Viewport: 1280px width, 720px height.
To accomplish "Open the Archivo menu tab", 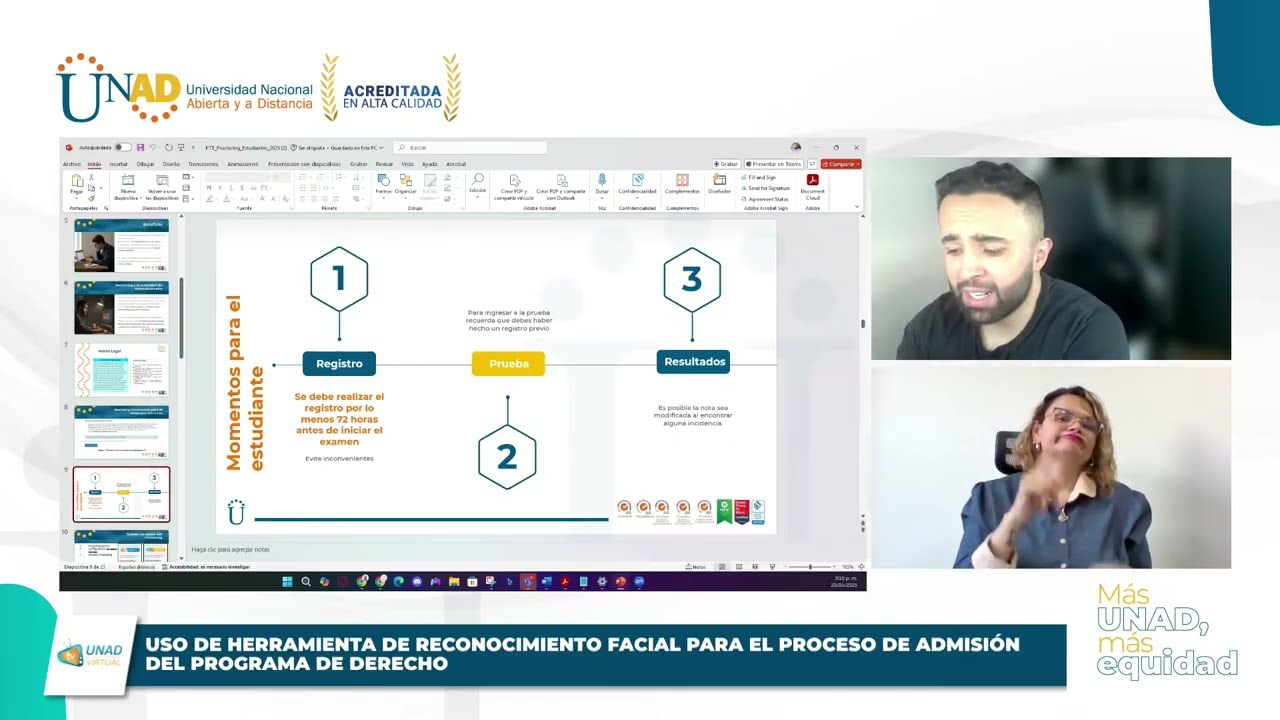I will click(71, 164).
